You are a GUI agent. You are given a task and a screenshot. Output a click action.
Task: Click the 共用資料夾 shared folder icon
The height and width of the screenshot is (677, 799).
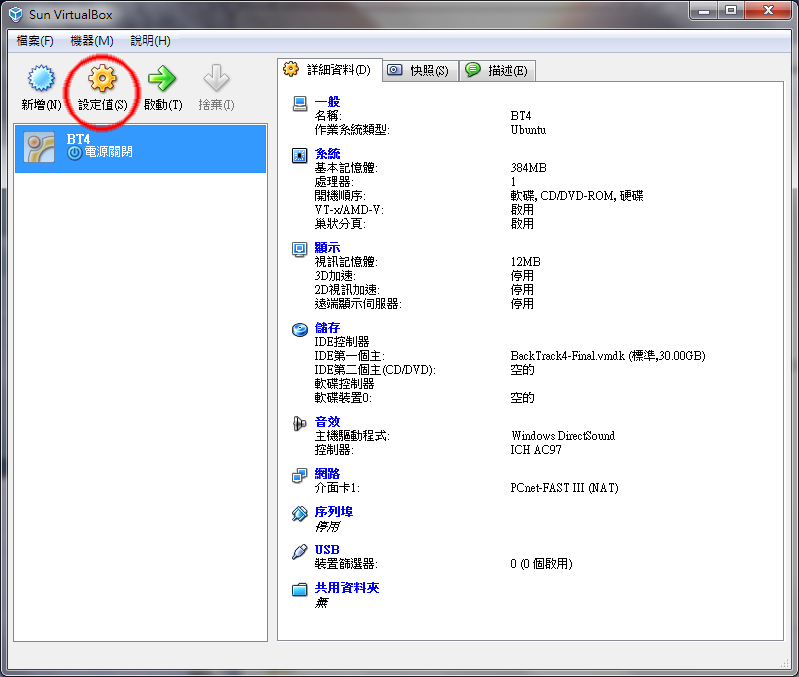point(300,589)
